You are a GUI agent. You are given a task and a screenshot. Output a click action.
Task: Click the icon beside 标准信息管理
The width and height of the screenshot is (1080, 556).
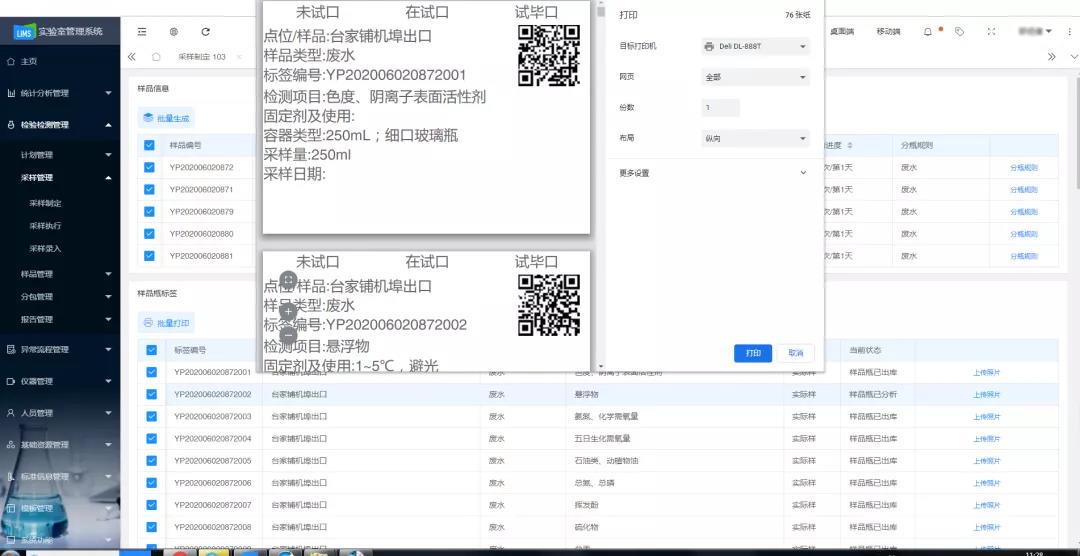tap(11, 476)
